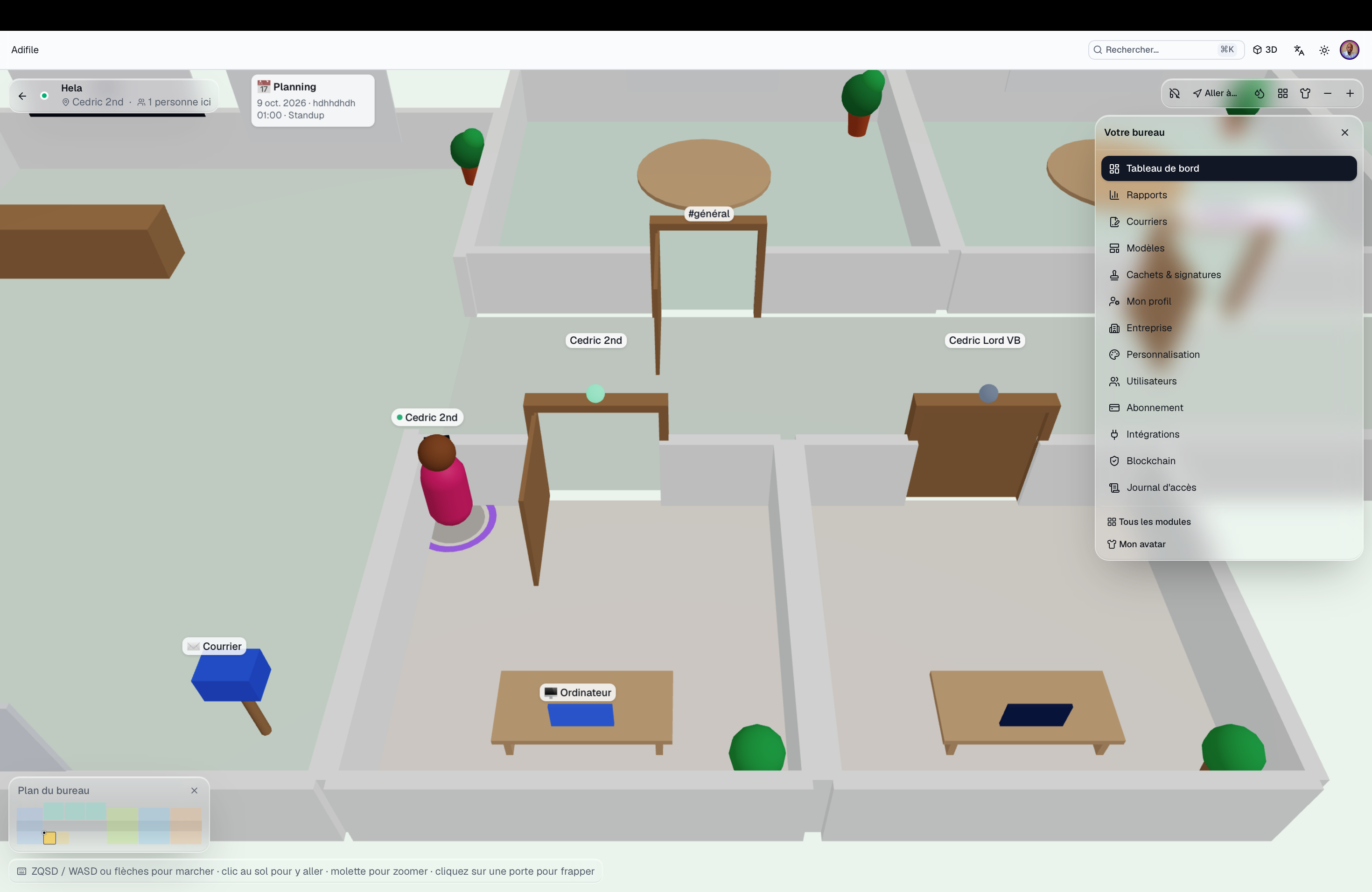Click the #général room label

[708, 214]
